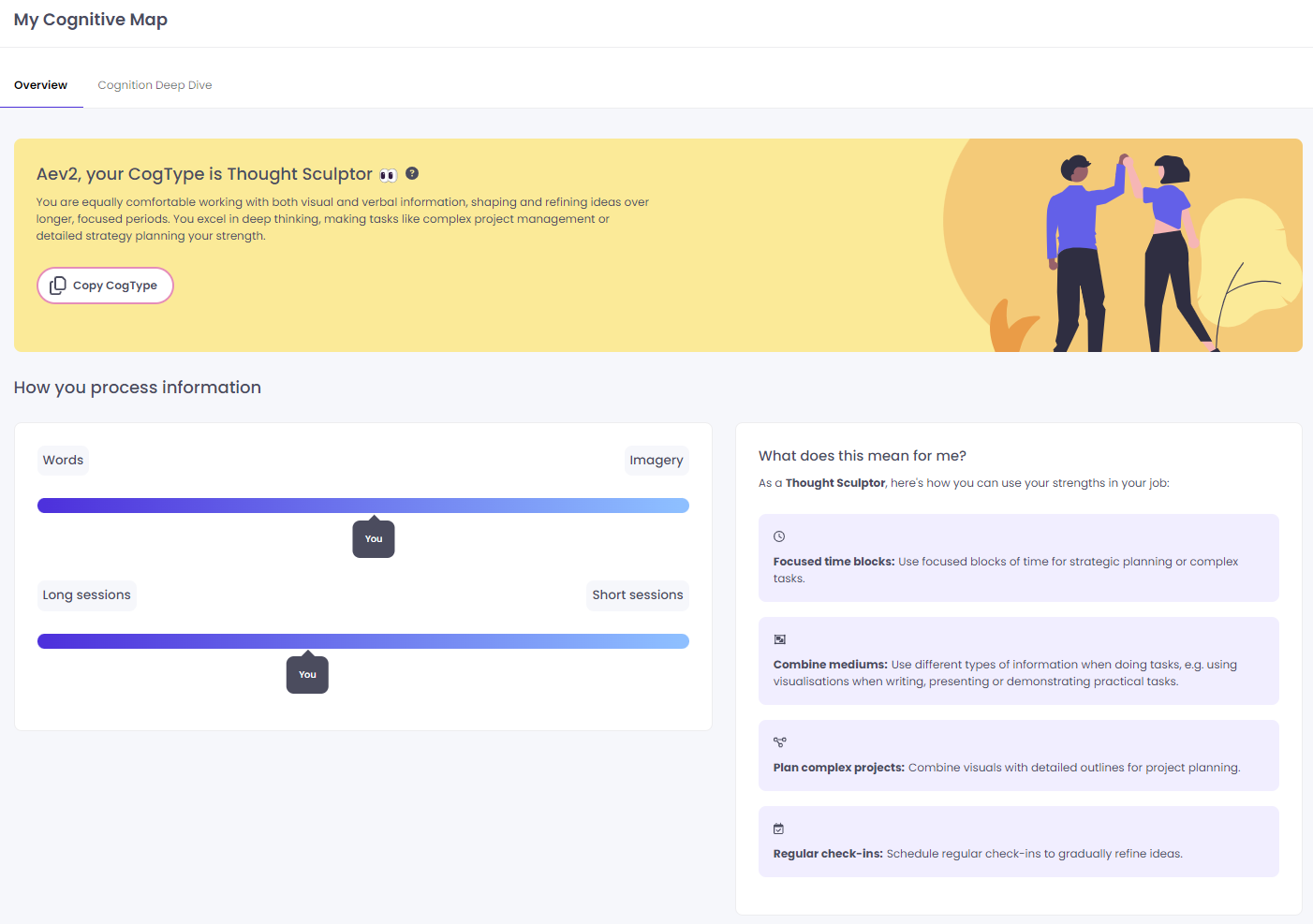Click the Short sessions label chip
The height and width of the screenshot is (924, 1313).
638,594
